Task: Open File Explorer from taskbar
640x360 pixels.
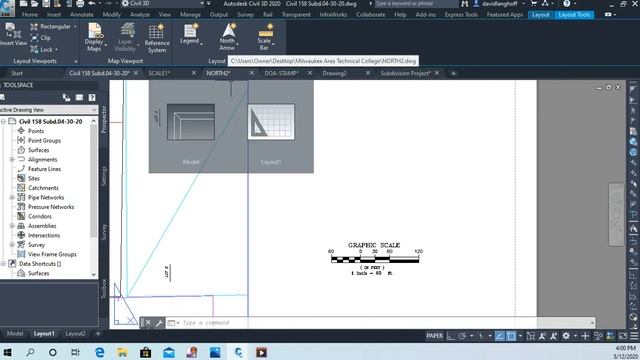Action: pyautogui.click(x=122, y=352)
